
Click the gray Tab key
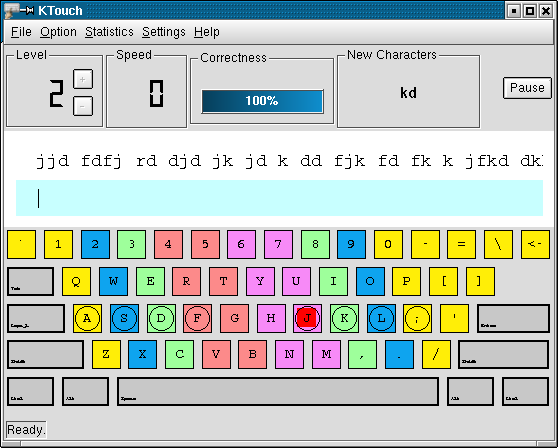pos(31,281)
